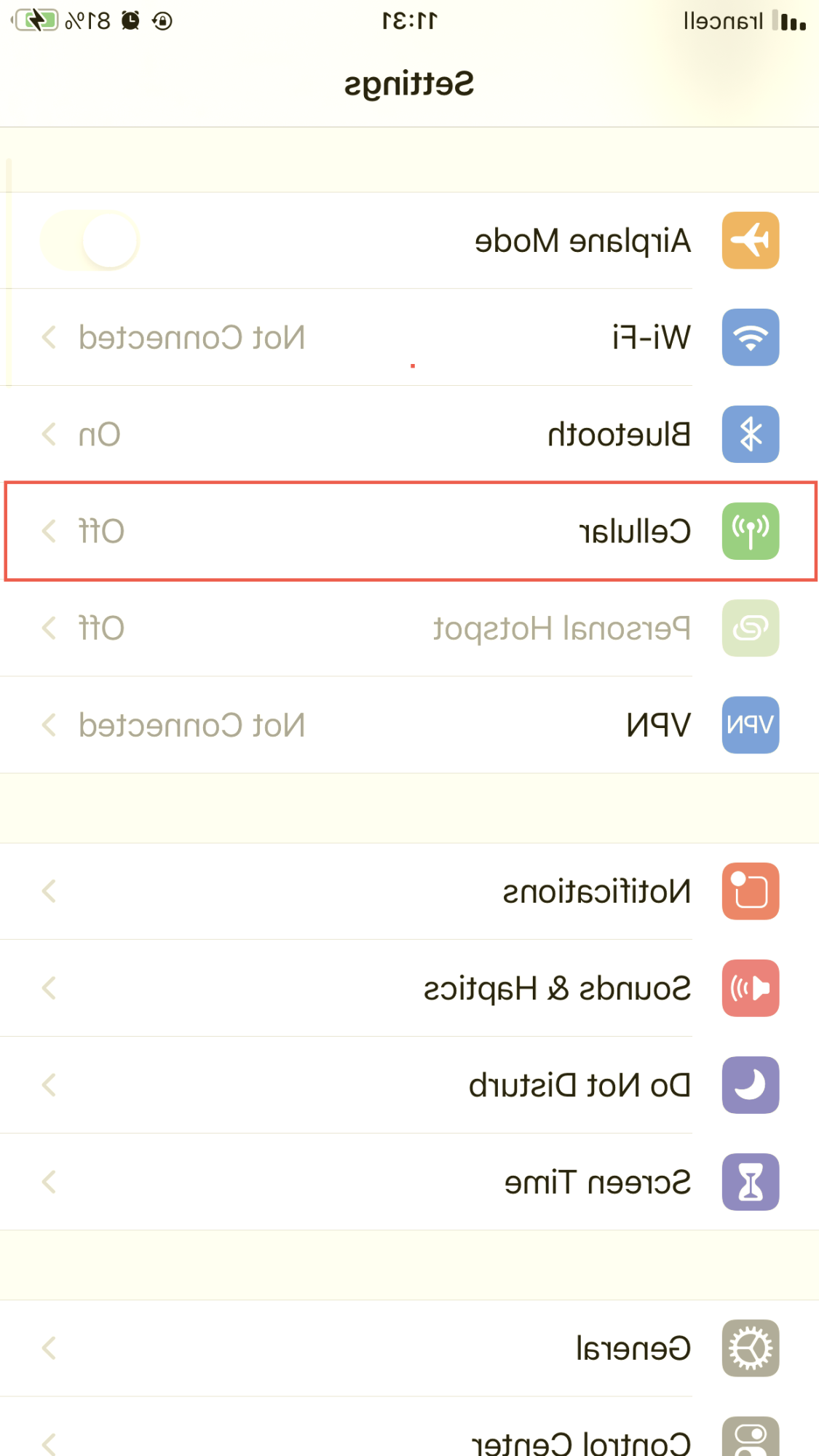Tap the Sounds & Haptics speaker icon
This screenshot has height=1456, width=819.
tap(750, 988)
